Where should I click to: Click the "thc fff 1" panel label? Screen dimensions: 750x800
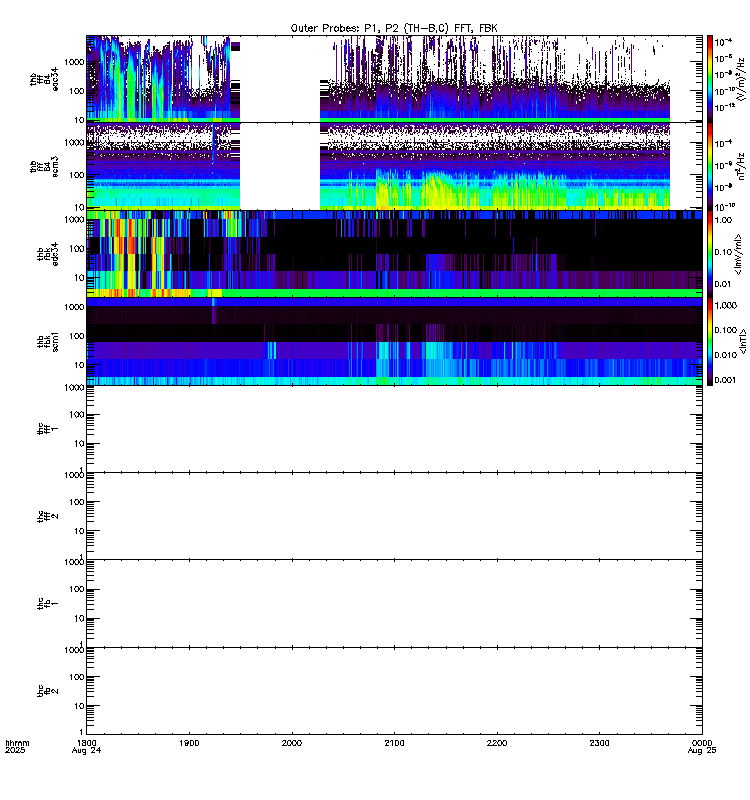(48, 429)
